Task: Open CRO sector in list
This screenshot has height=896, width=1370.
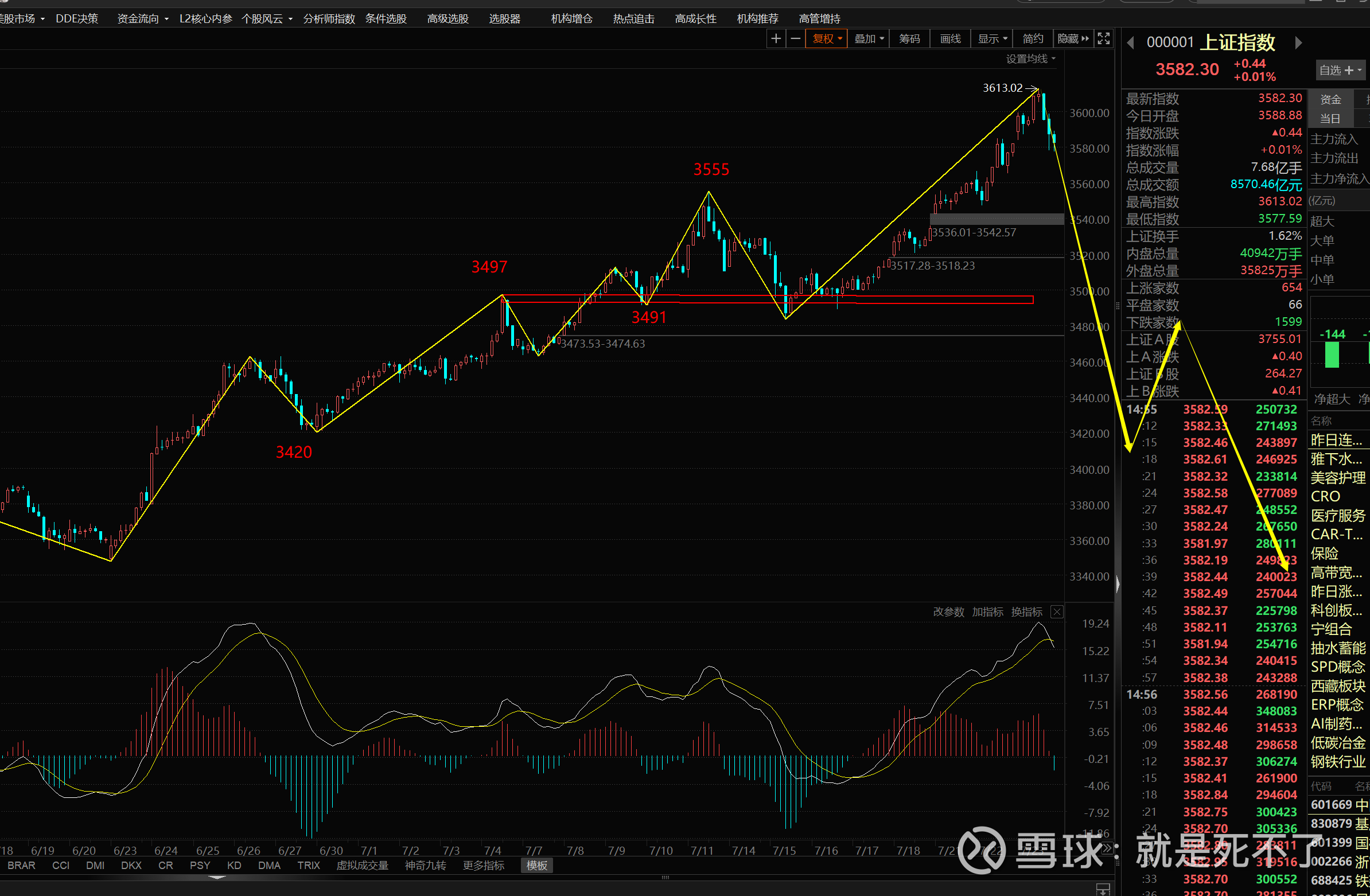Action: 1325,496
